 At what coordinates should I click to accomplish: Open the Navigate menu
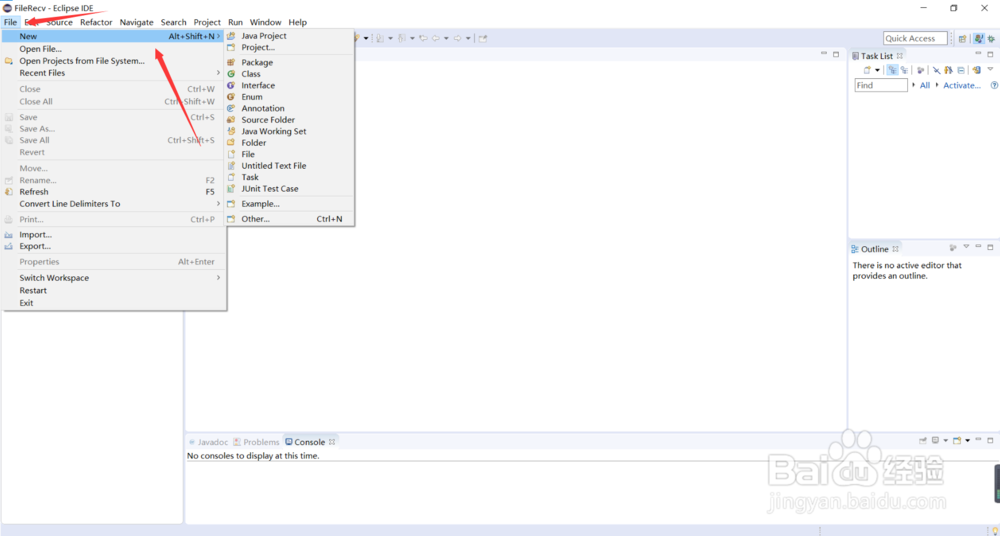[136, 22]
